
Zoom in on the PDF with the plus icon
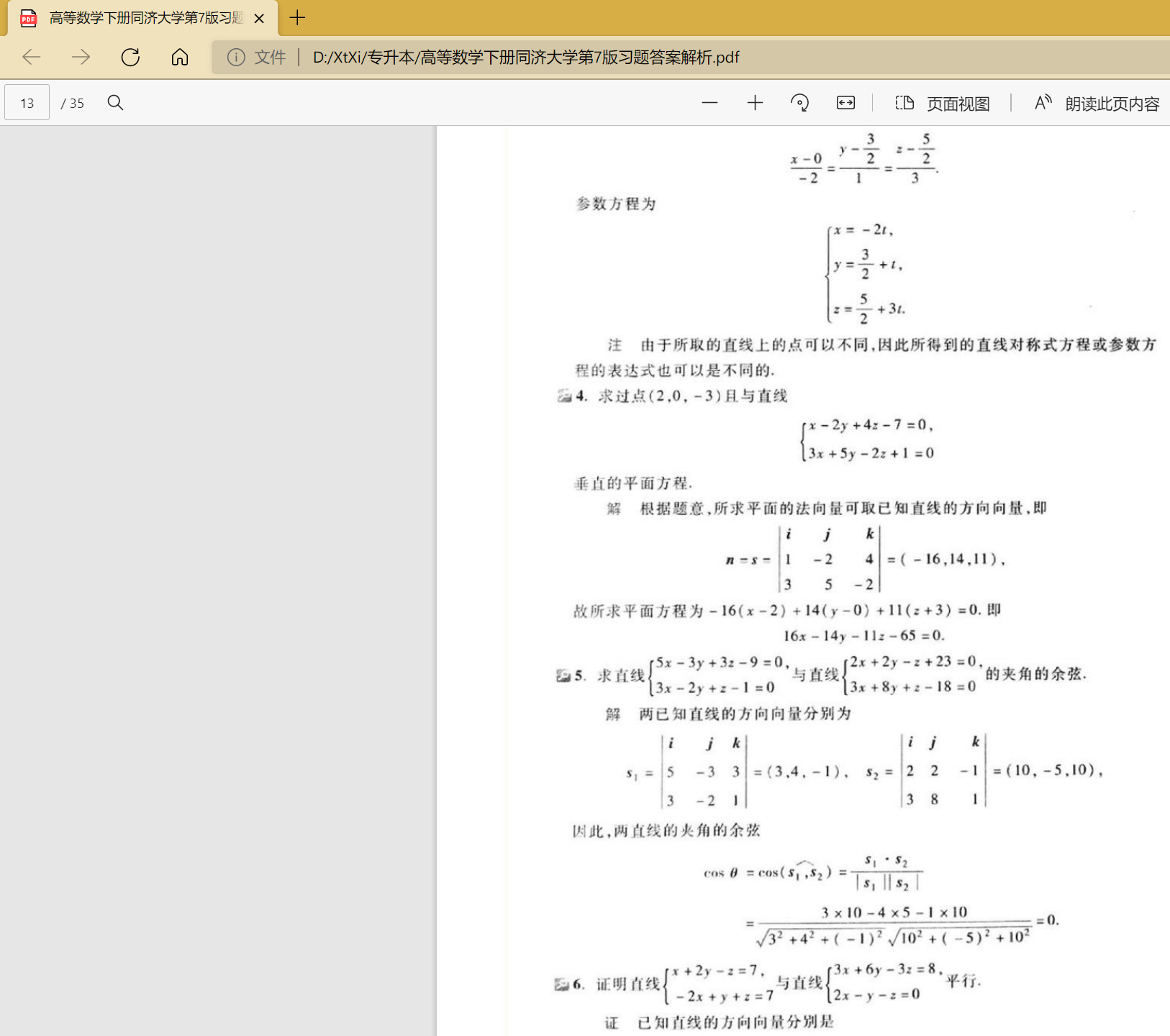(x=755, y=103)
